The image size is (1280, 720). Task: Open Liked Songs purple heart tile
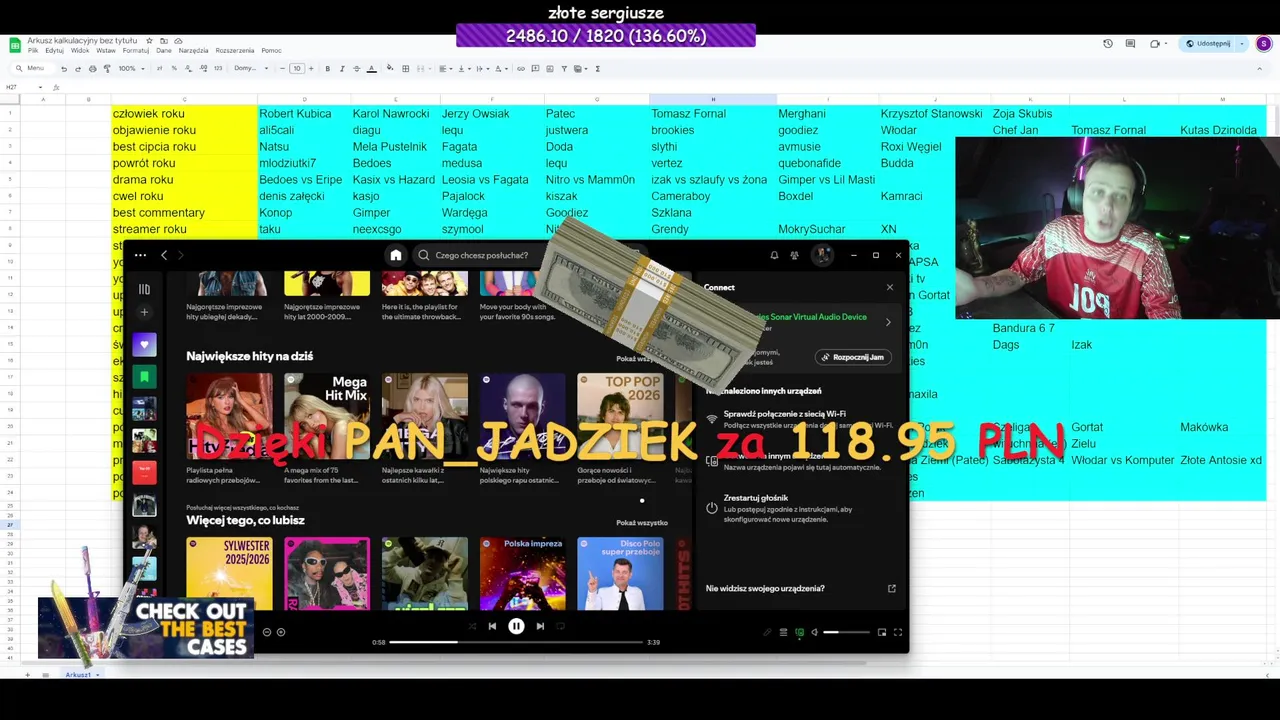click(x=144, y=344)
